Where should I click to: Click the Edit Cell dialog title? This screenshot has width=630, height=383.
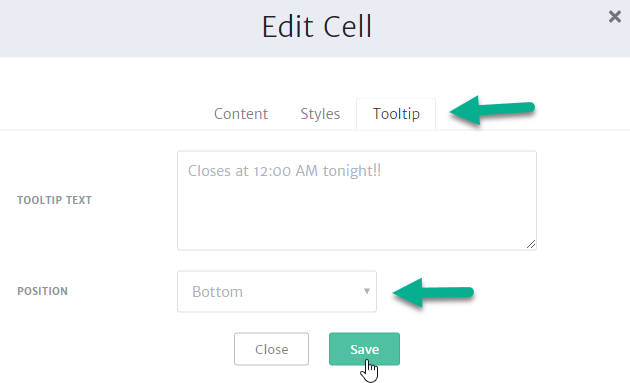317,27
